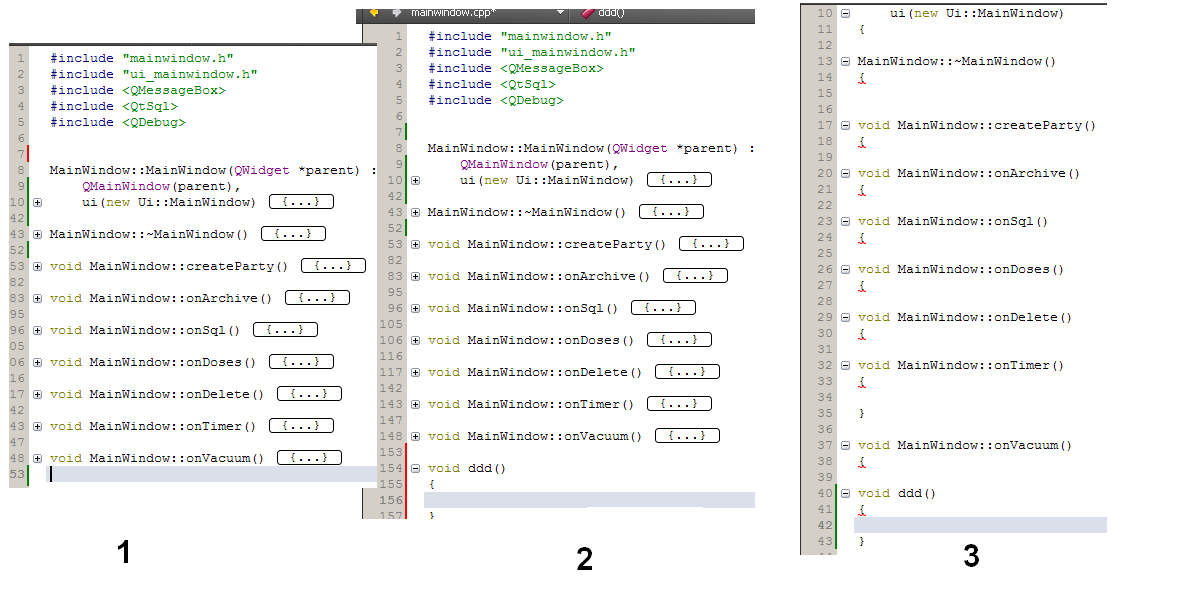Click the Go Back navigation arrow

tap(375, 13)
